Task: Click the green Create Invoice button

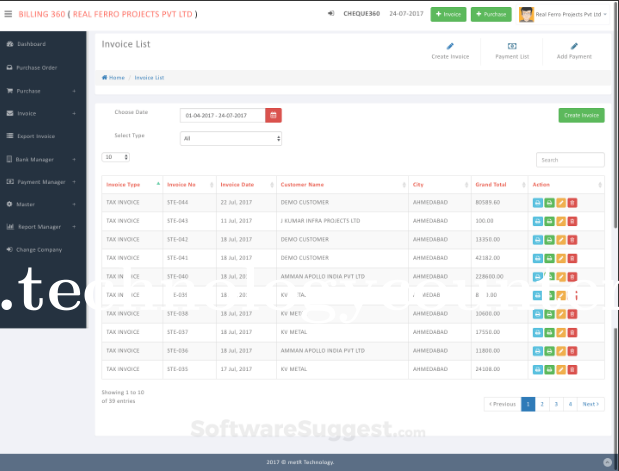Action: [x=581, y=115]
